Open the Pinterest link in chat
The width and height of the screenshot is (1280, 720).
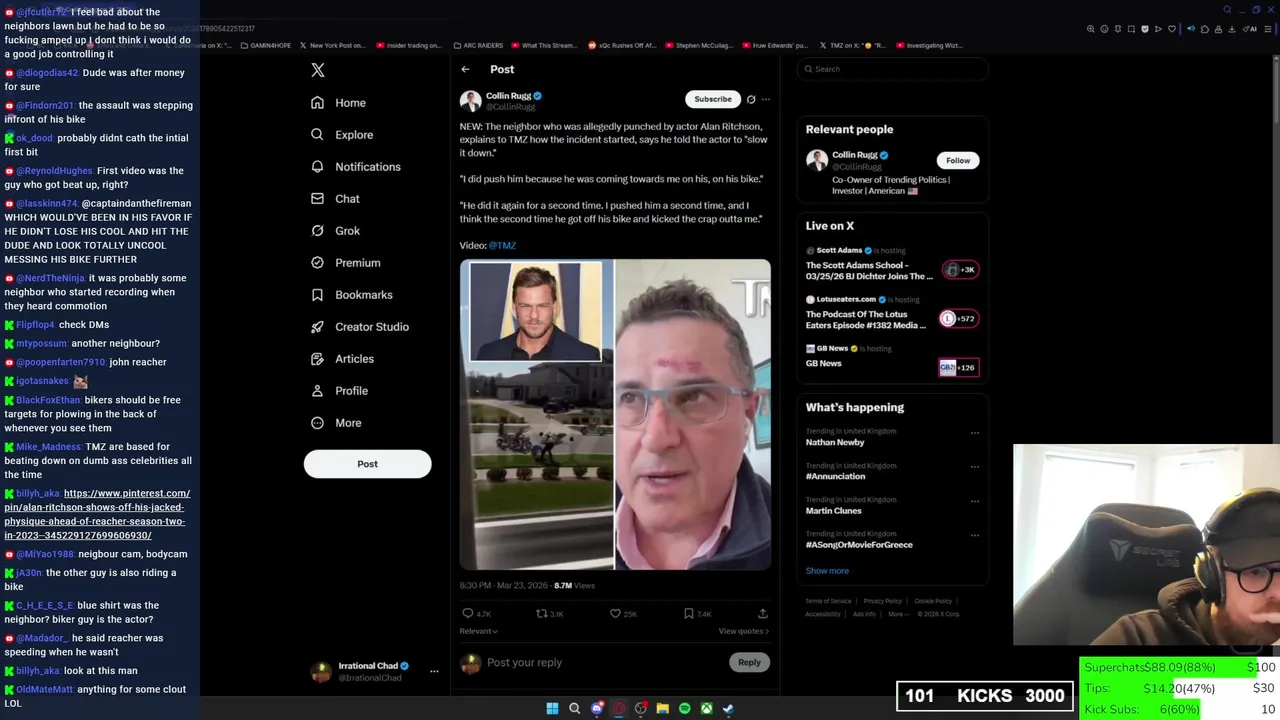click(x=97, y=514)
